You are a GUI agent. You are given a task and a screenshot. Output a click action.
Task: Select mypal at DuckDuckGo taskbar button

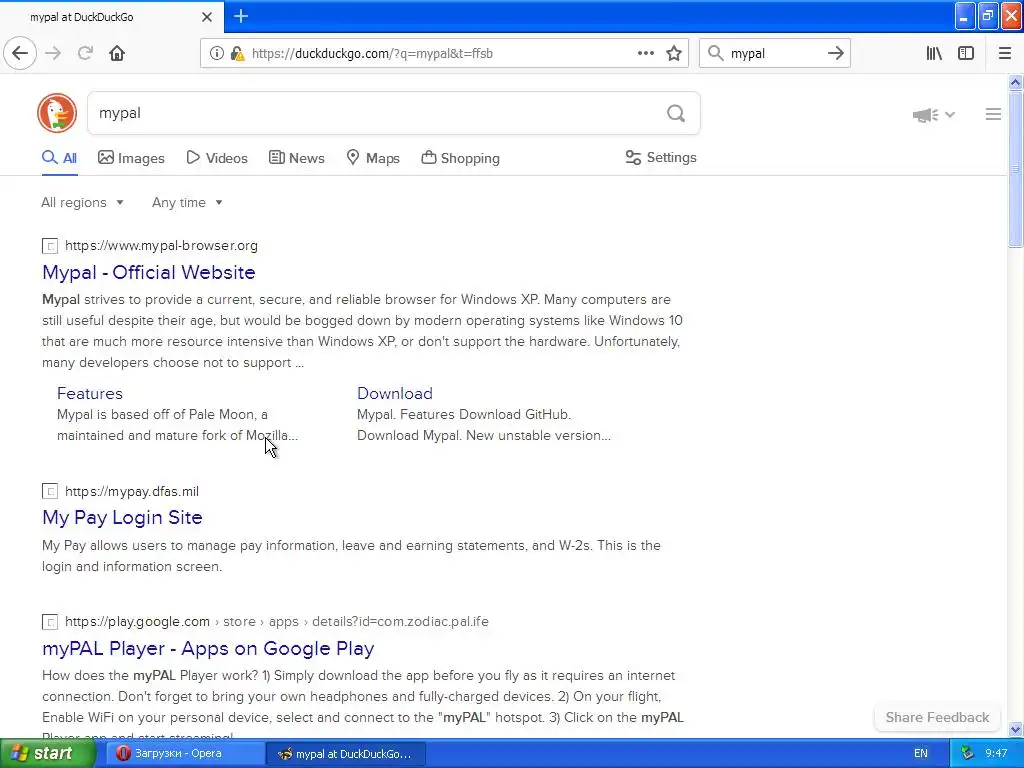click(x=345, y=754)
